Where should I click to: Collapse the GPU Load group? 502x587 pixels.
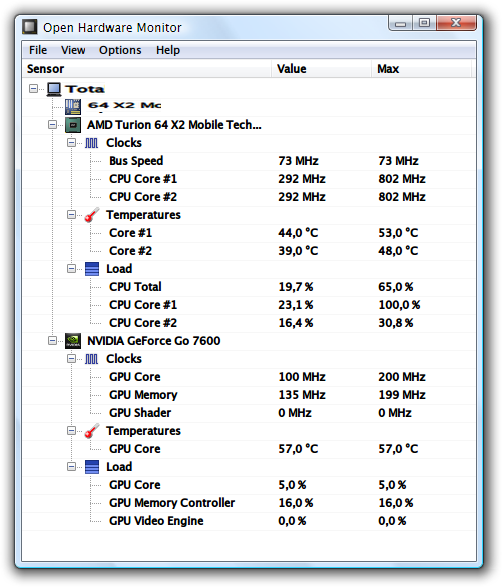(71, 467)
